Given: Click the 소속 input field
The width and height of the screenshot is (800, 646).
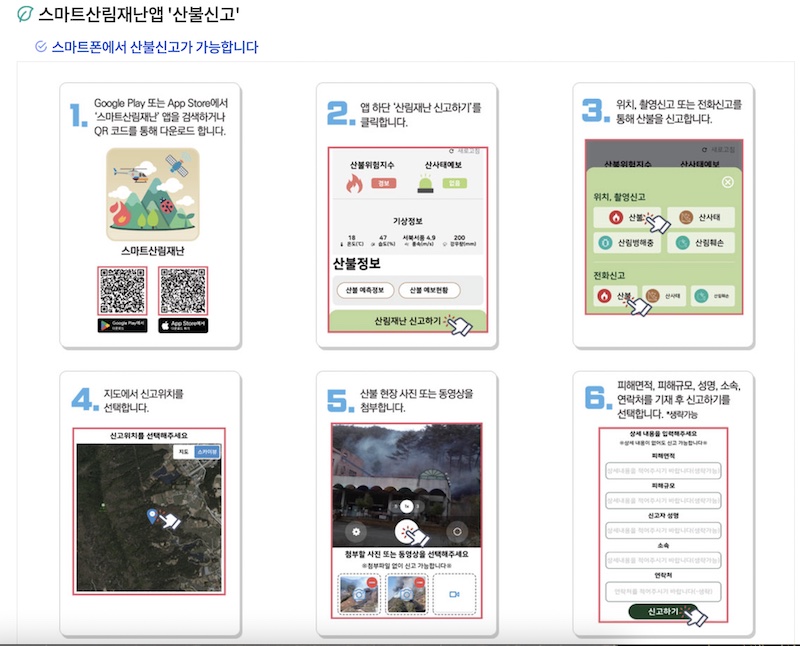Looking at the screenshot, I should coord(663,560).
